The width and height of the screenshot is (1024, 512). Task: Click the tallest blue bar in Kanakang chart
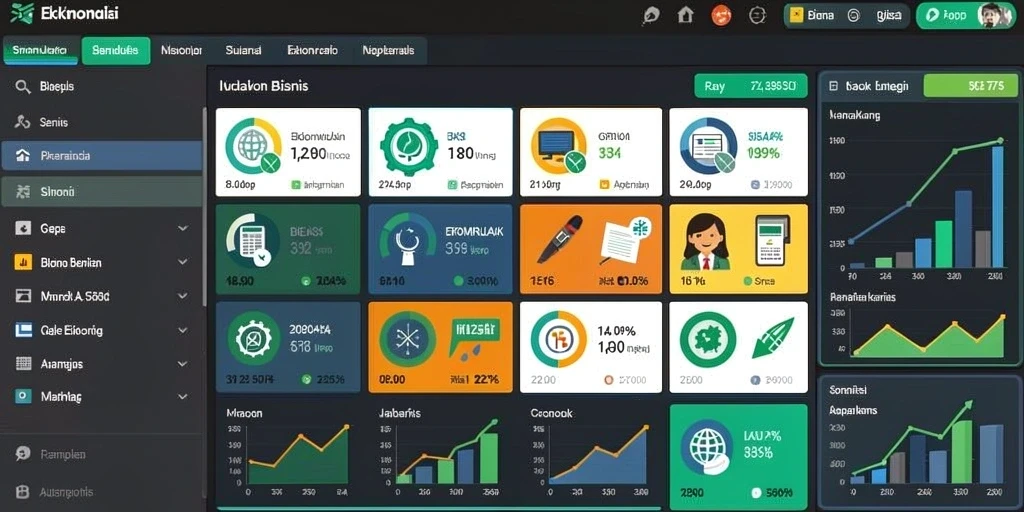pos(997,206)
